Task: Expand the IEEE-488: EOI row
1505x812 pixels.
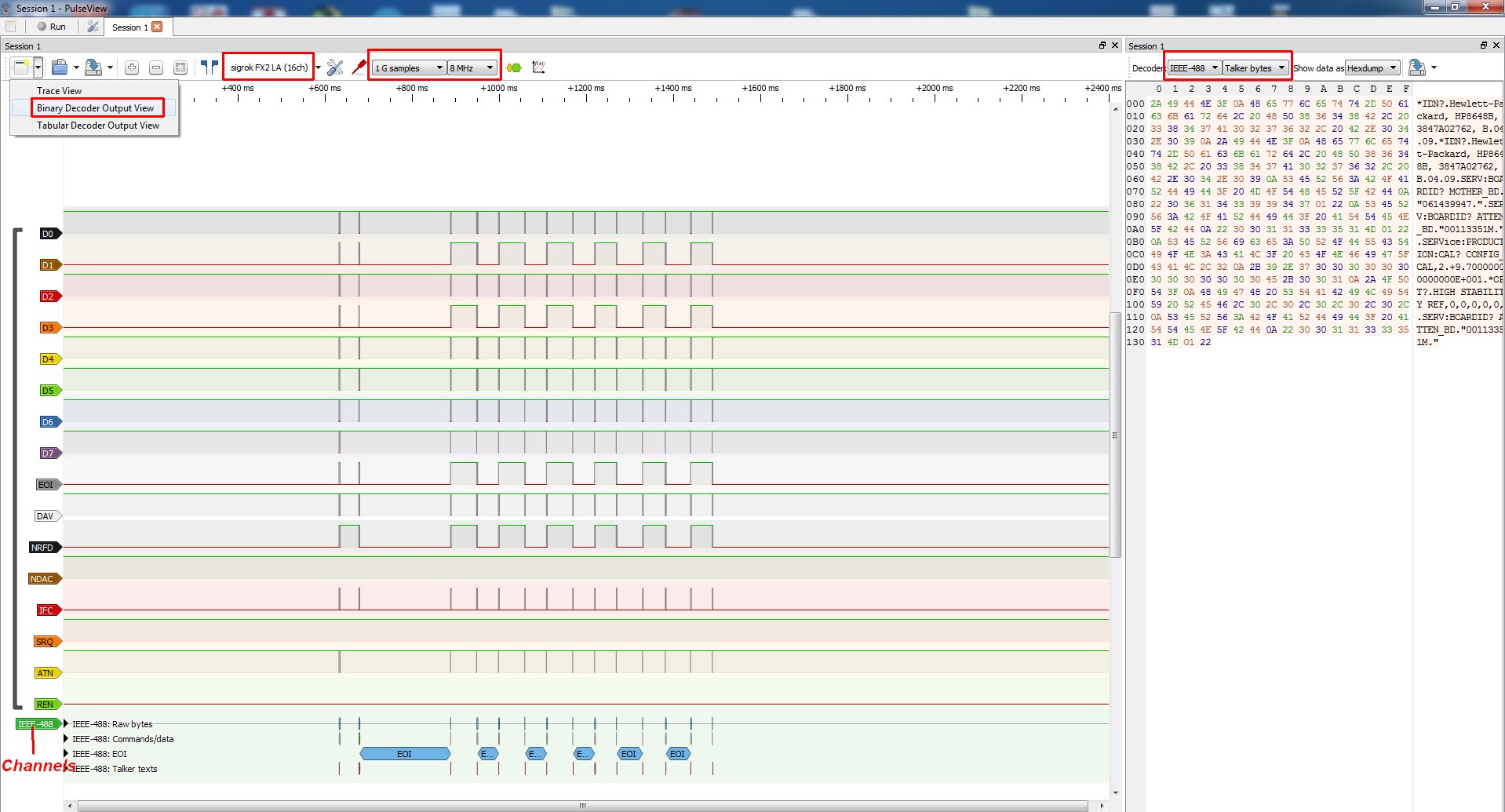Action: click(x=66, y=754)
